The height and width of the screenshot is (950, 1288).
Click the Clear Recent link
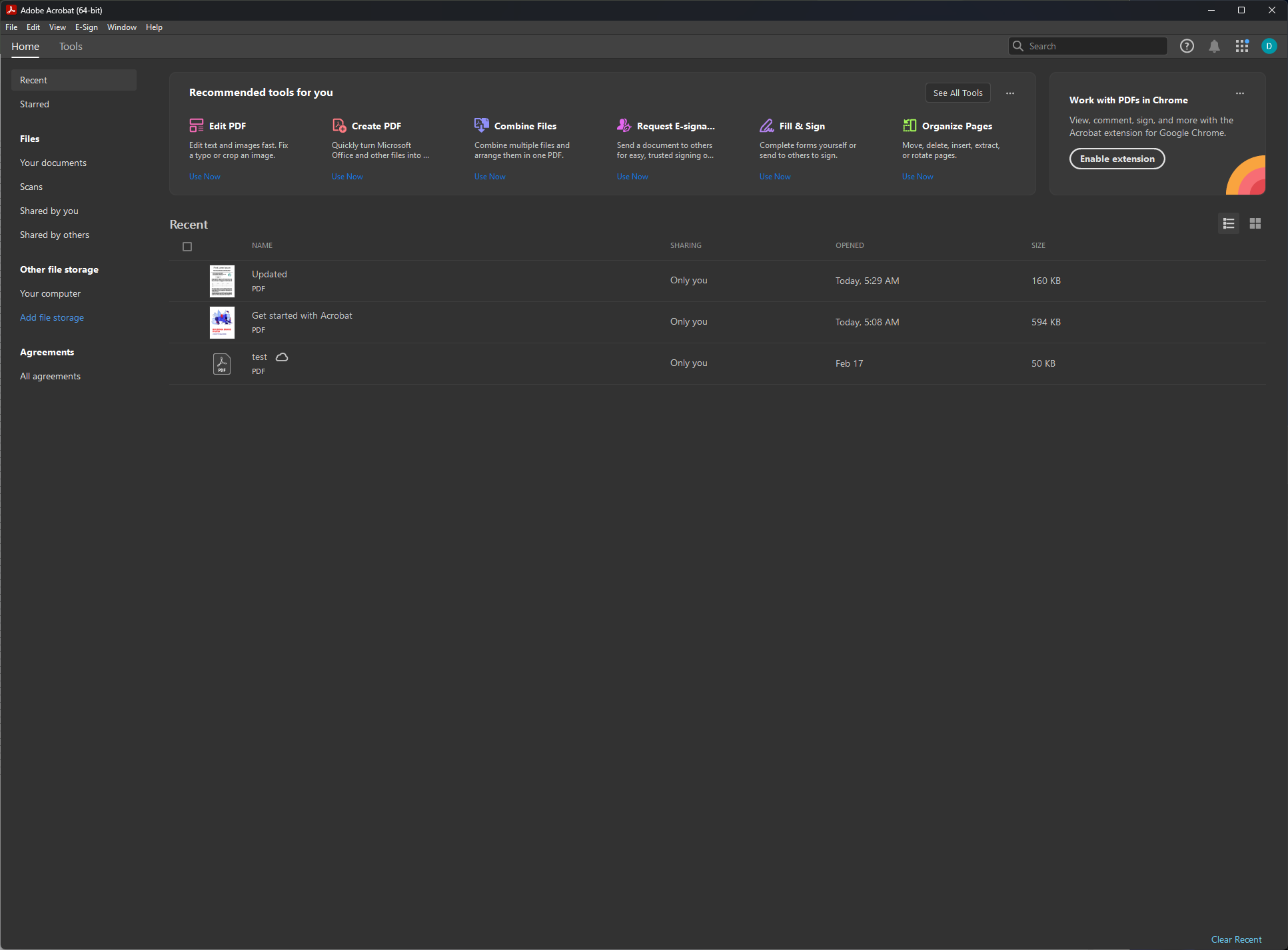[x=1236, y=939]
